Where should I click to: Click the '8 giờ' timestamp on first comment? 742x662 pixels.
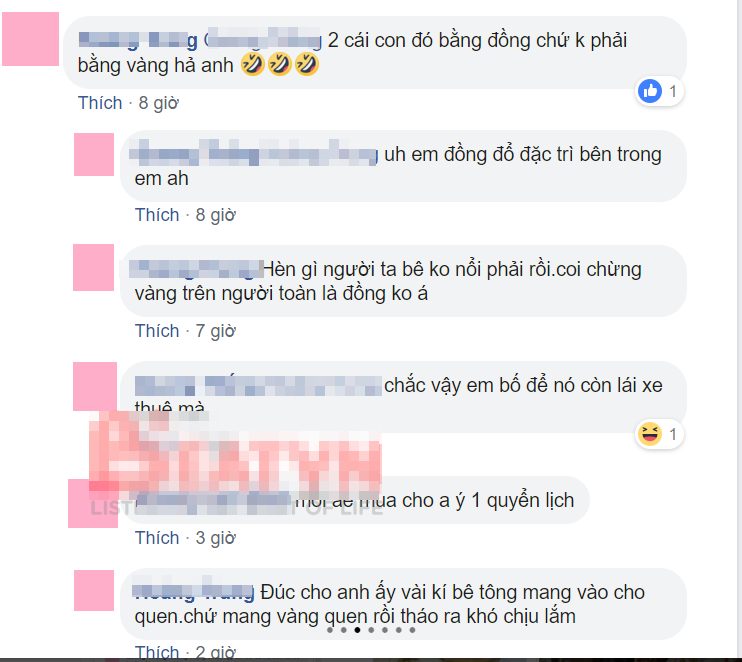click(159, 103)
